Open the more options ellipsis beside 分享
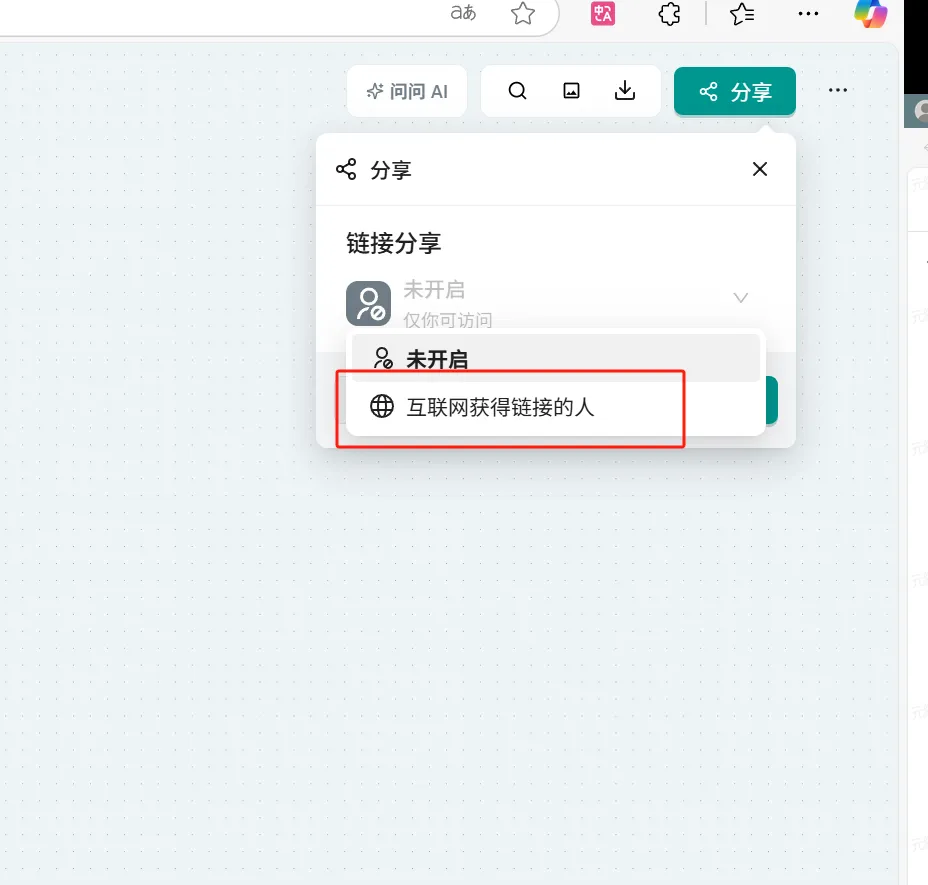Screen dimensions: 928x885 [x=838, y=91]
